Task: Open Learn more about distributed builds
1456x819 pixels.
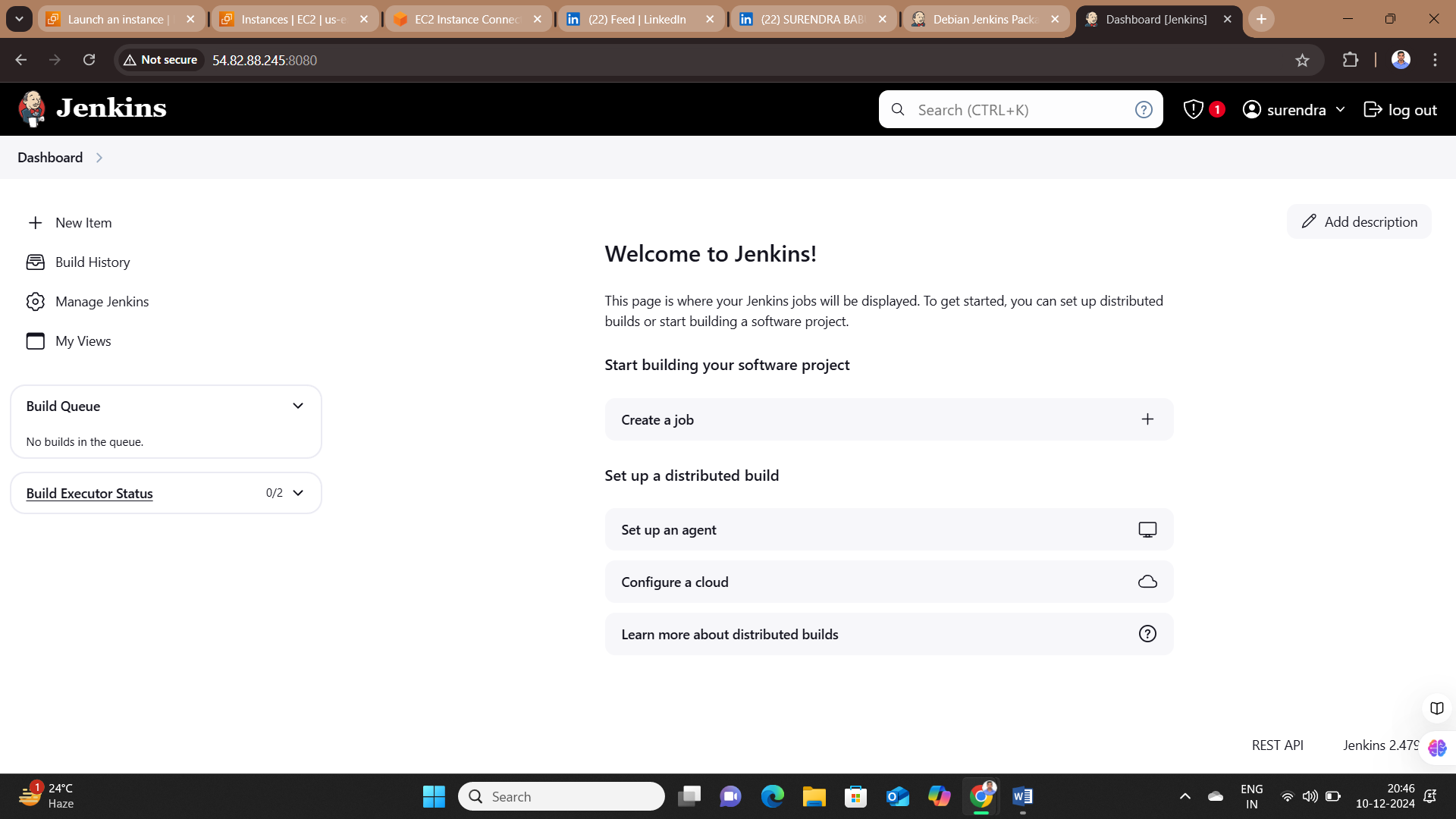Action: click(889, 634)
